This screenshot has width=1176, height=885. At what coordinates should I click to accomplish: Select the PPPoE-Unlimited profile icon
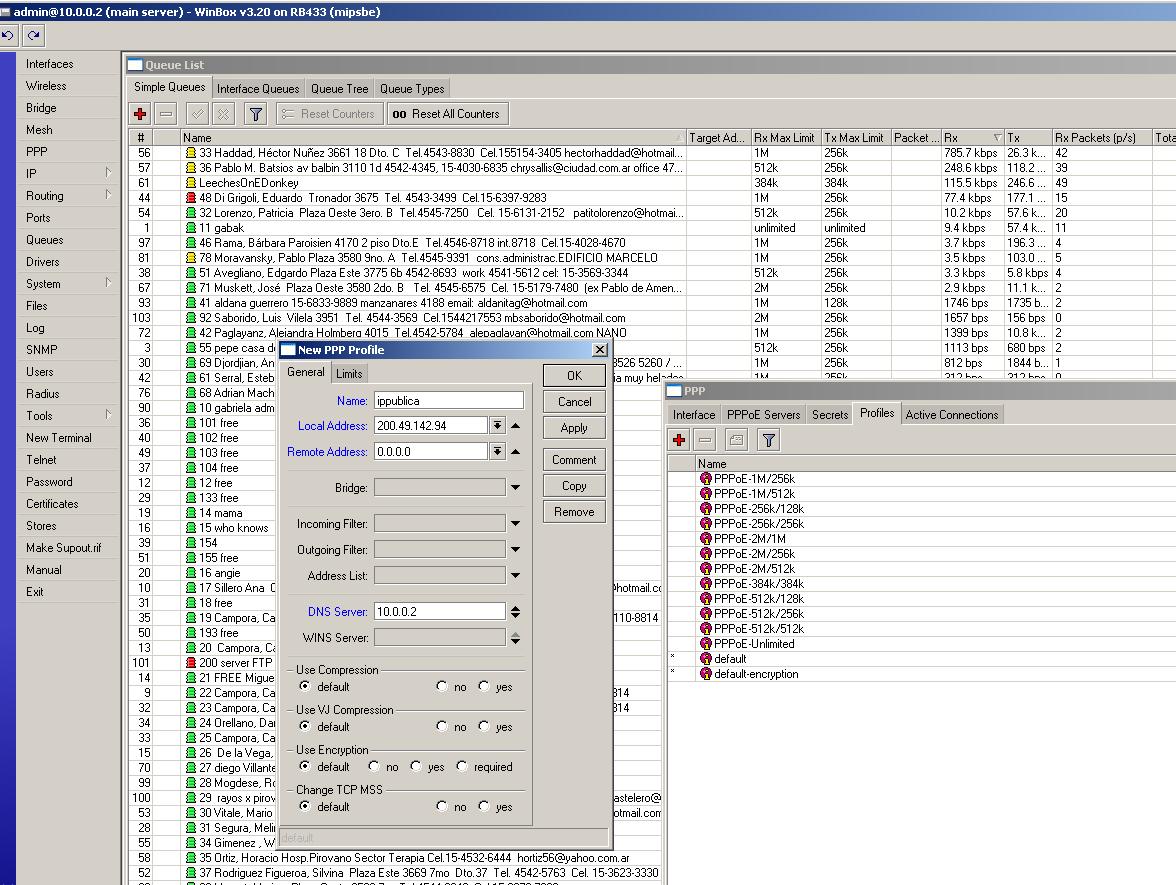706,644
